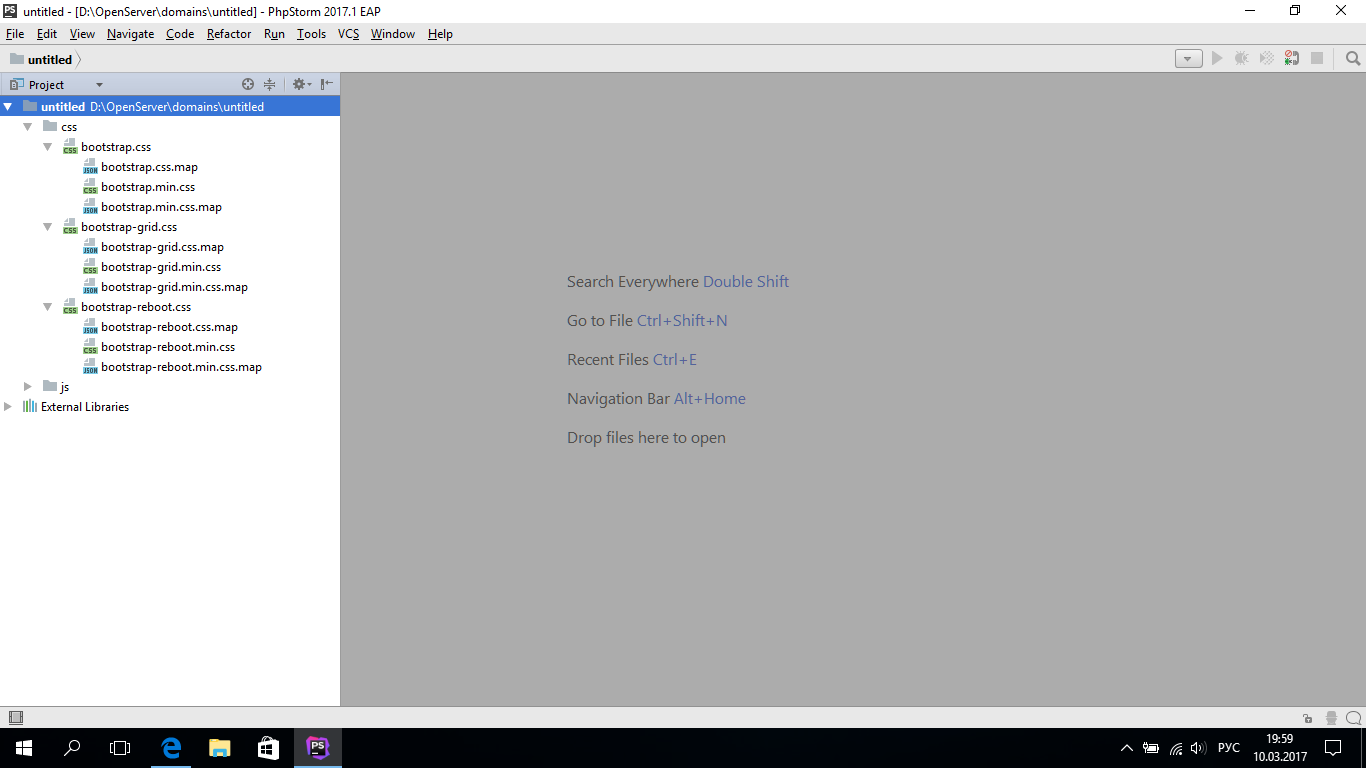
Task: Expand the js folder
Action: (28, 387)
